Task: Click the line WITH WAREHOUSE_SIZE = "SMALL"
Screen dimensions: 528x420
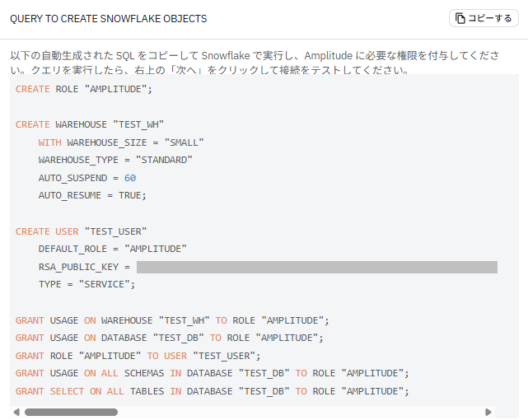Action: coord(121,142)
